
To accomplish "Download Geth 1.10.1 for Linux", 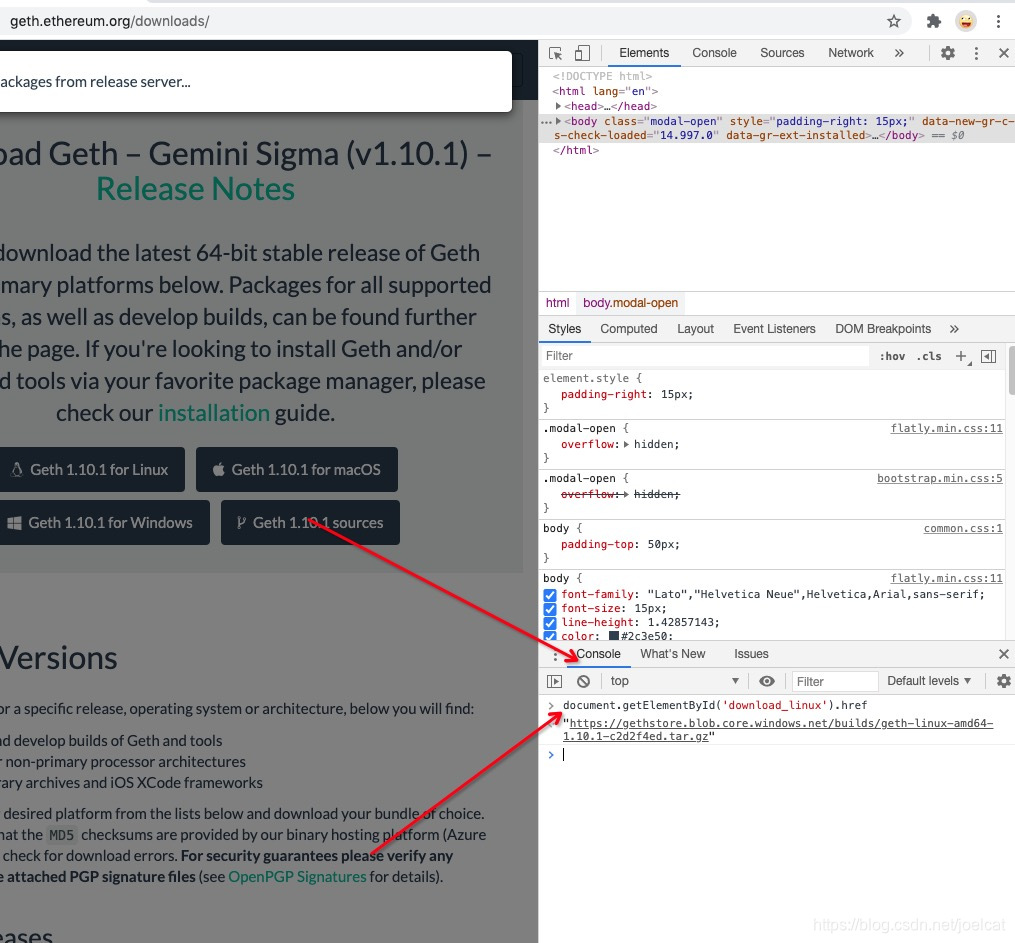I will coord(92,469).
